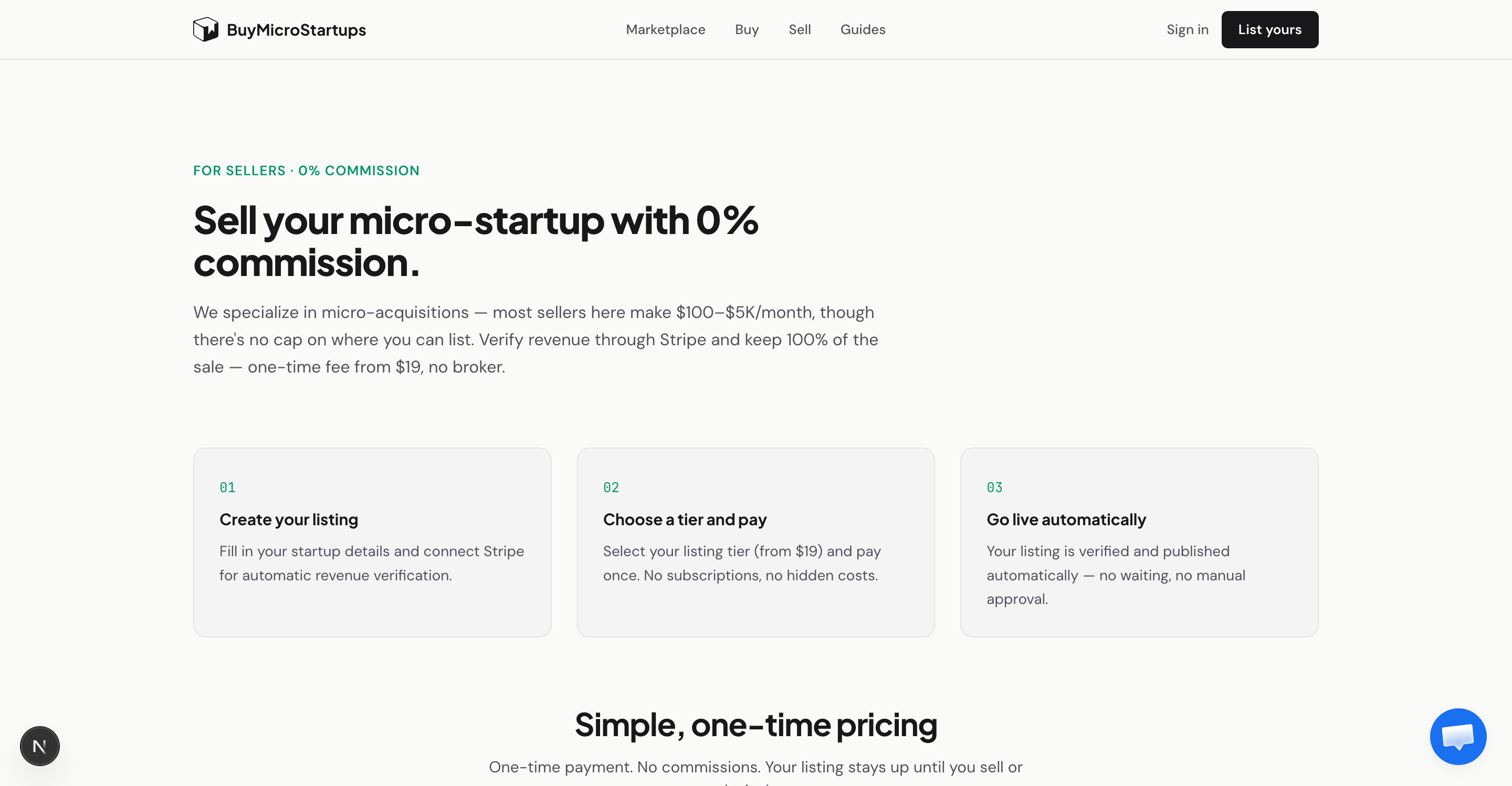Click the 03 step number label
Viewport: 1512px width, 786px height.
994,487
